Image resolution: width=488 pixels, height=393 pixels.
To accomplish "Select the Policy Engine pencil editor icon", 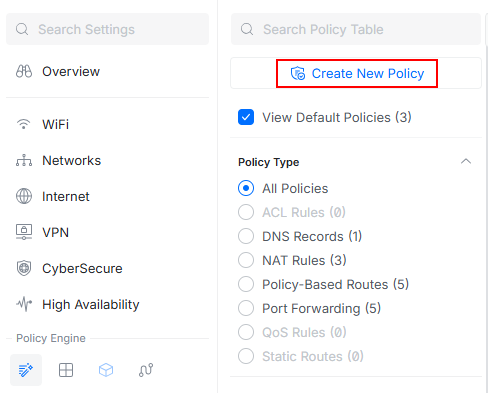I will tap(26, 370).
